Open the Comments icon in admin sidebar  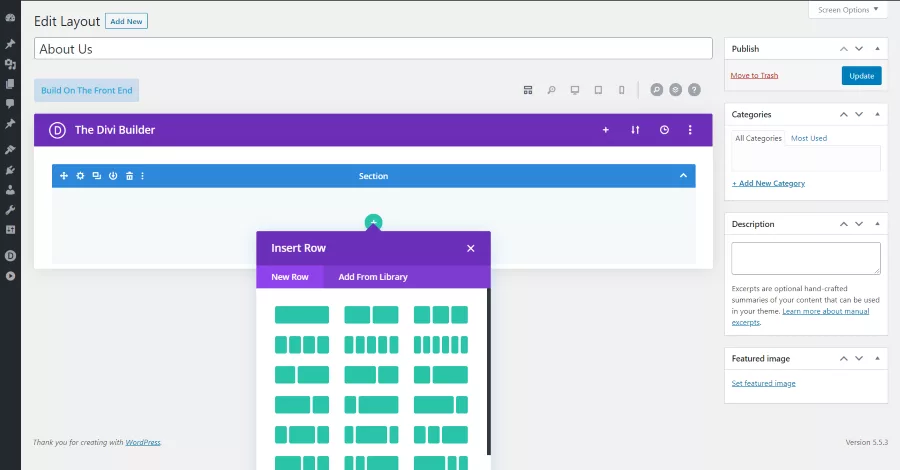pos(10,104)
